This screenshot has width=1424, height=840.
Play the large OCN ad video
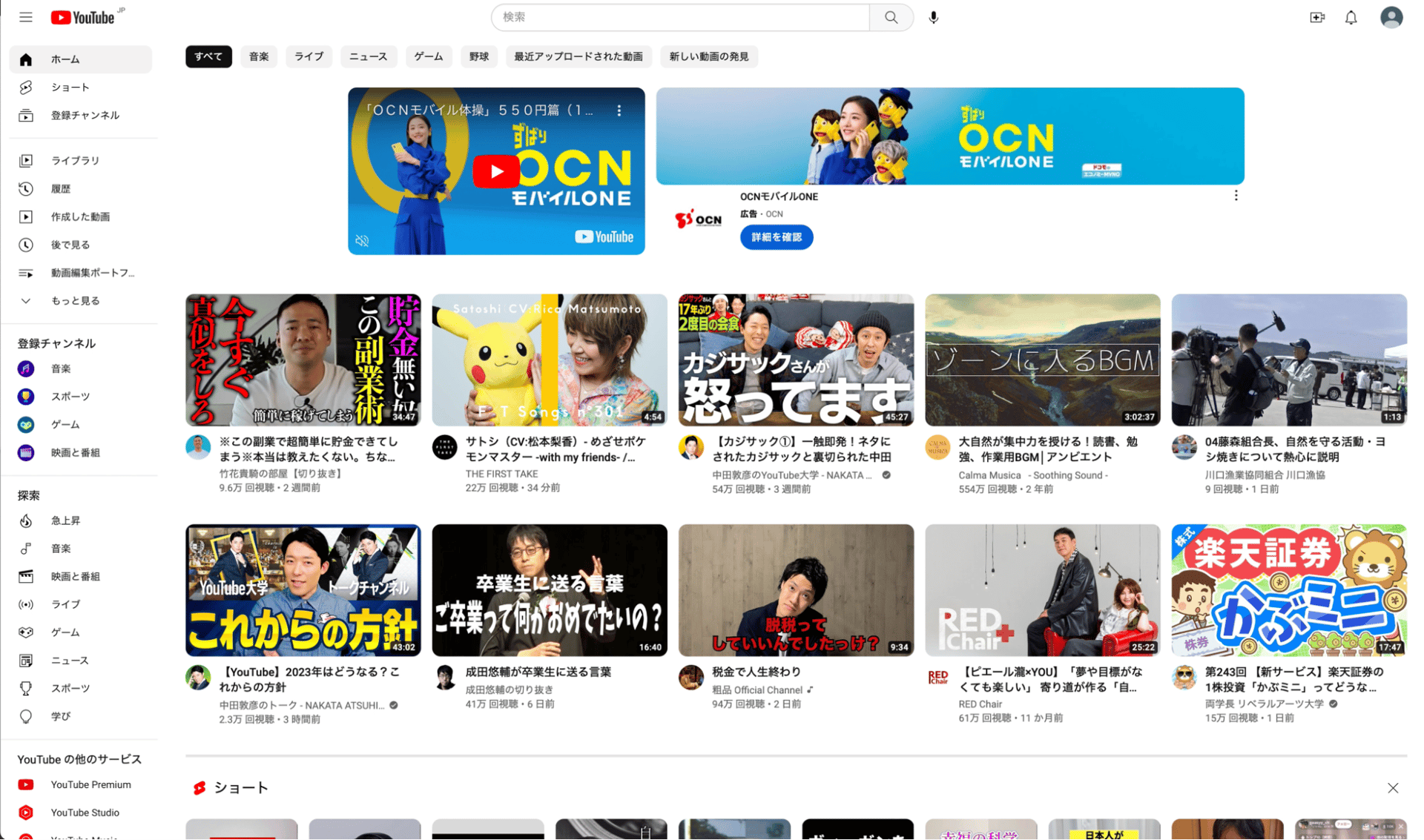click(496, 172)
